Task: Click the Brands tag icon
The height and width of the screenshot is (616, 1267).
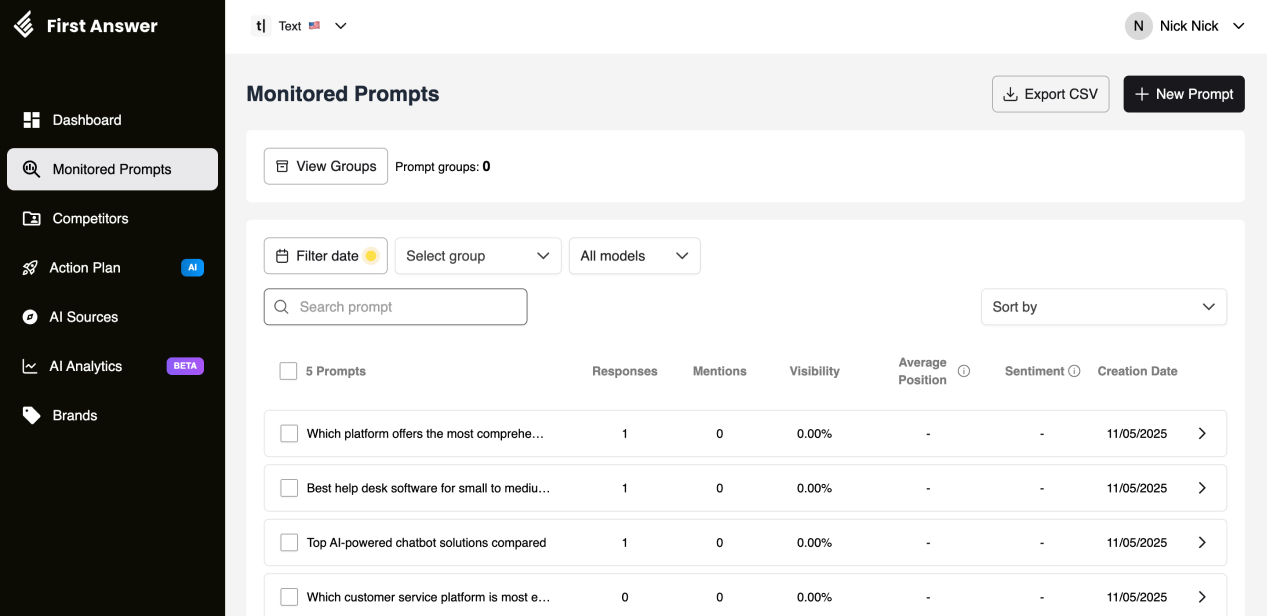Action: pyautogui.click(x=31, y=415)
